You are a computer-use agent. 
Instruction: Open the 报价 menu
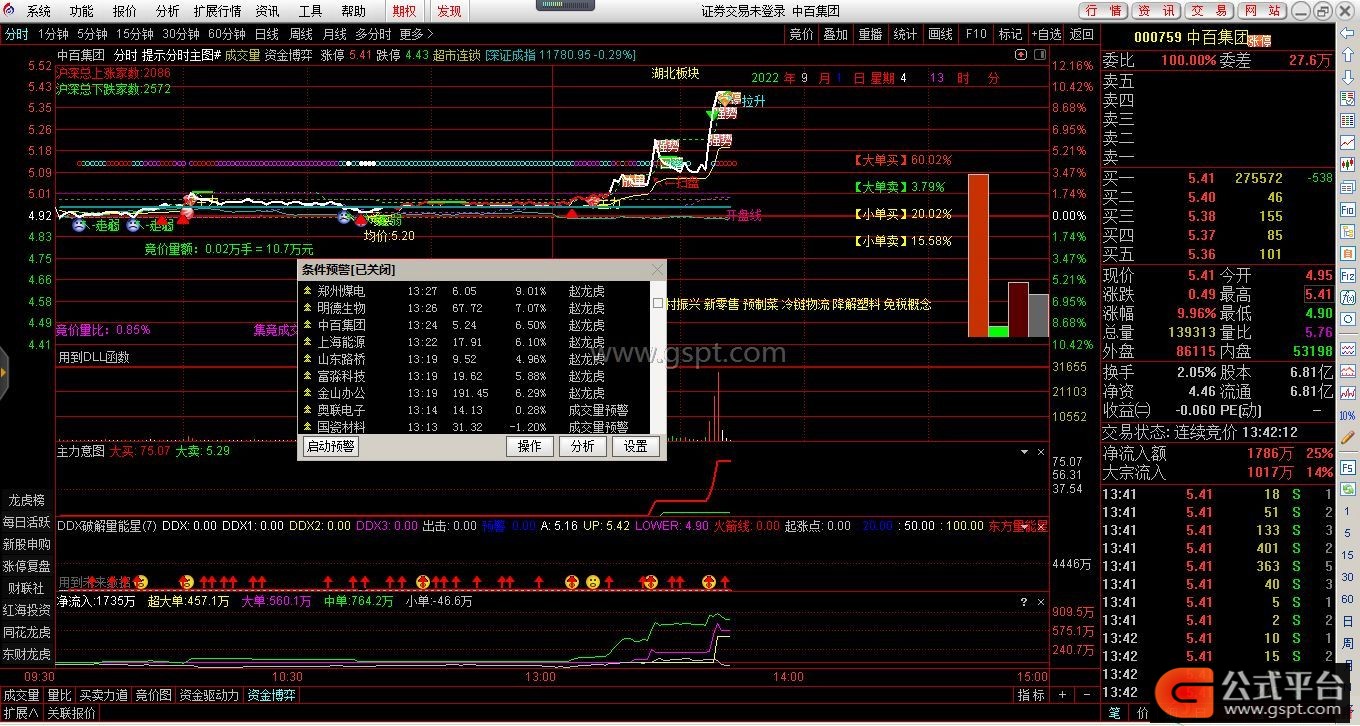(x=125, y=11)
